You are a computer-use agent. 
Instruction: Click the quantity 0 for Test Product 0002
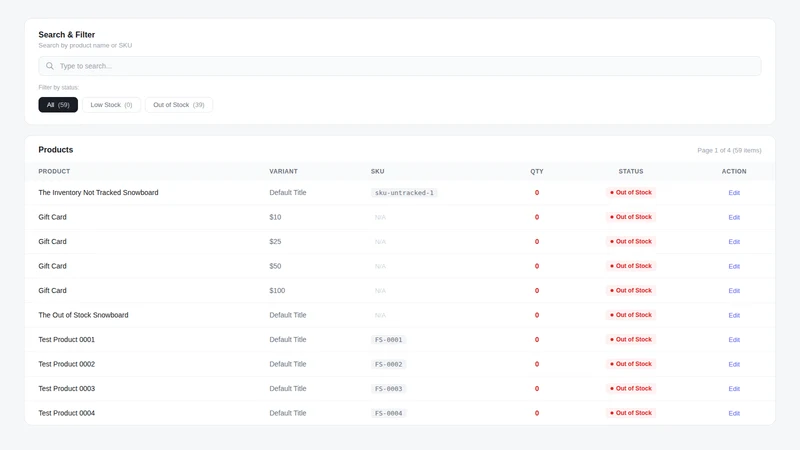537,364
